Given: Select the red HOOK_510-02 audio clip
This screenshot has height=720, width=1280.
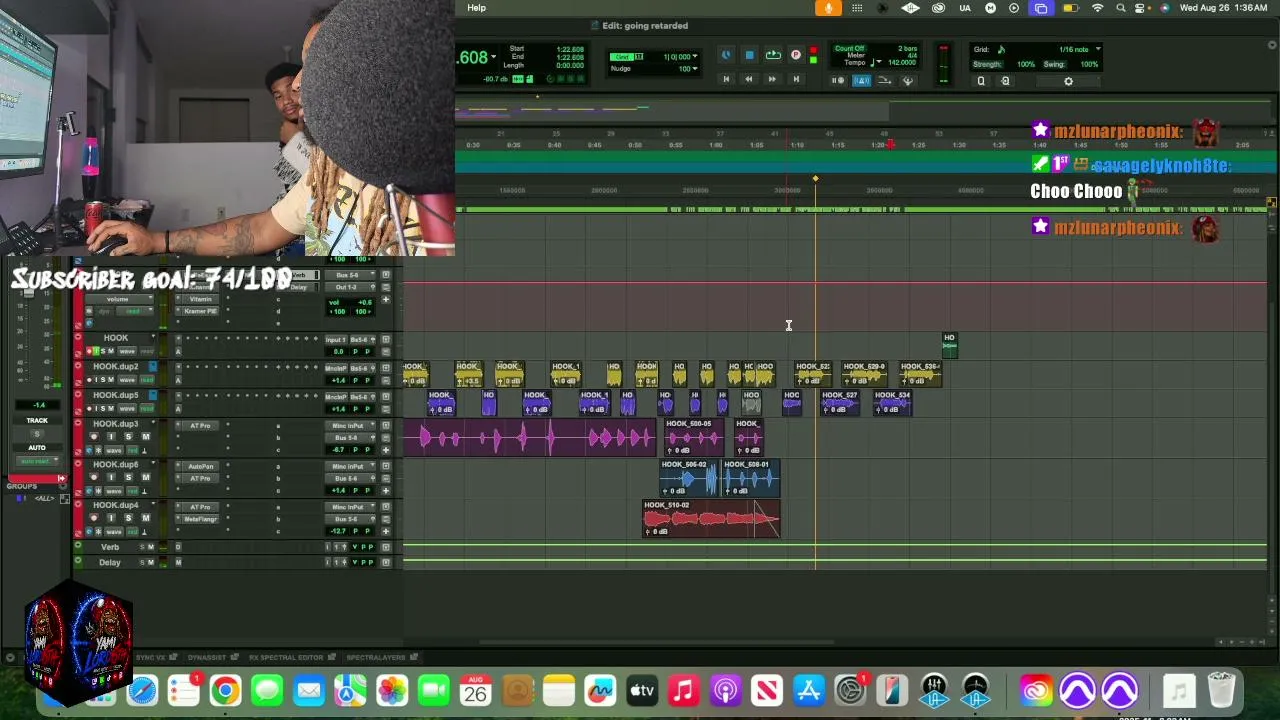Looking at the screenshot, I should pyautogui.click(x=711, y=519).
